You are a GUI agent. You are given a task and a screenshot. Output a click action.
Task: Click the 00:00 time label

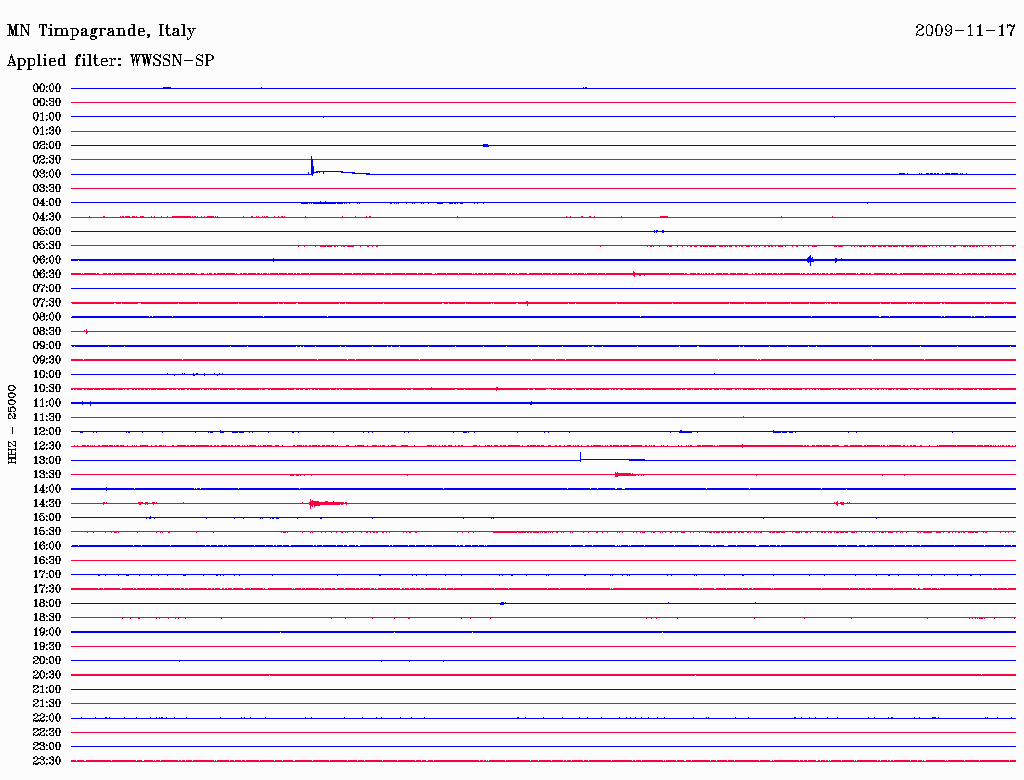coord(47,88)
